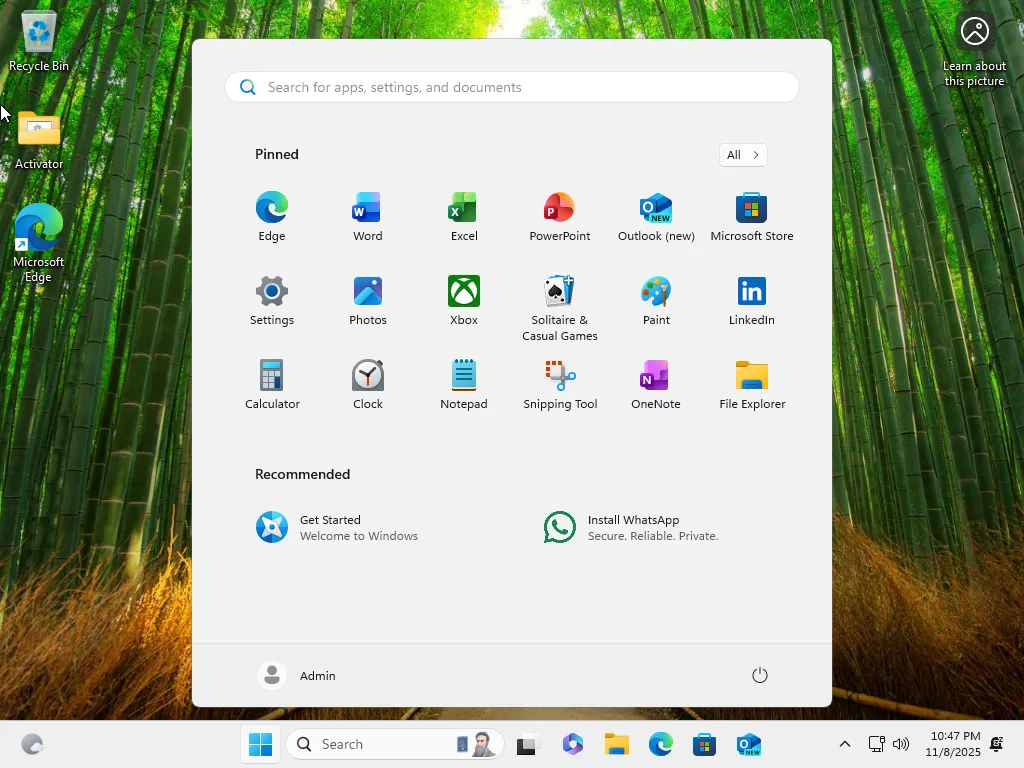The width and height of the screenshot is (1024, 768).
Task: Open Task View from the taskbar
Action: [528, 744]
